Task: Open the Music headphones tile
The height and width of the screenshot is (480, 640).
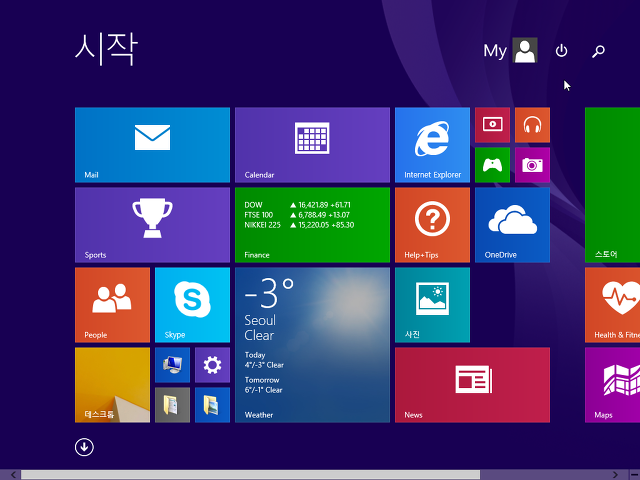Action: [x=532, y=125]
